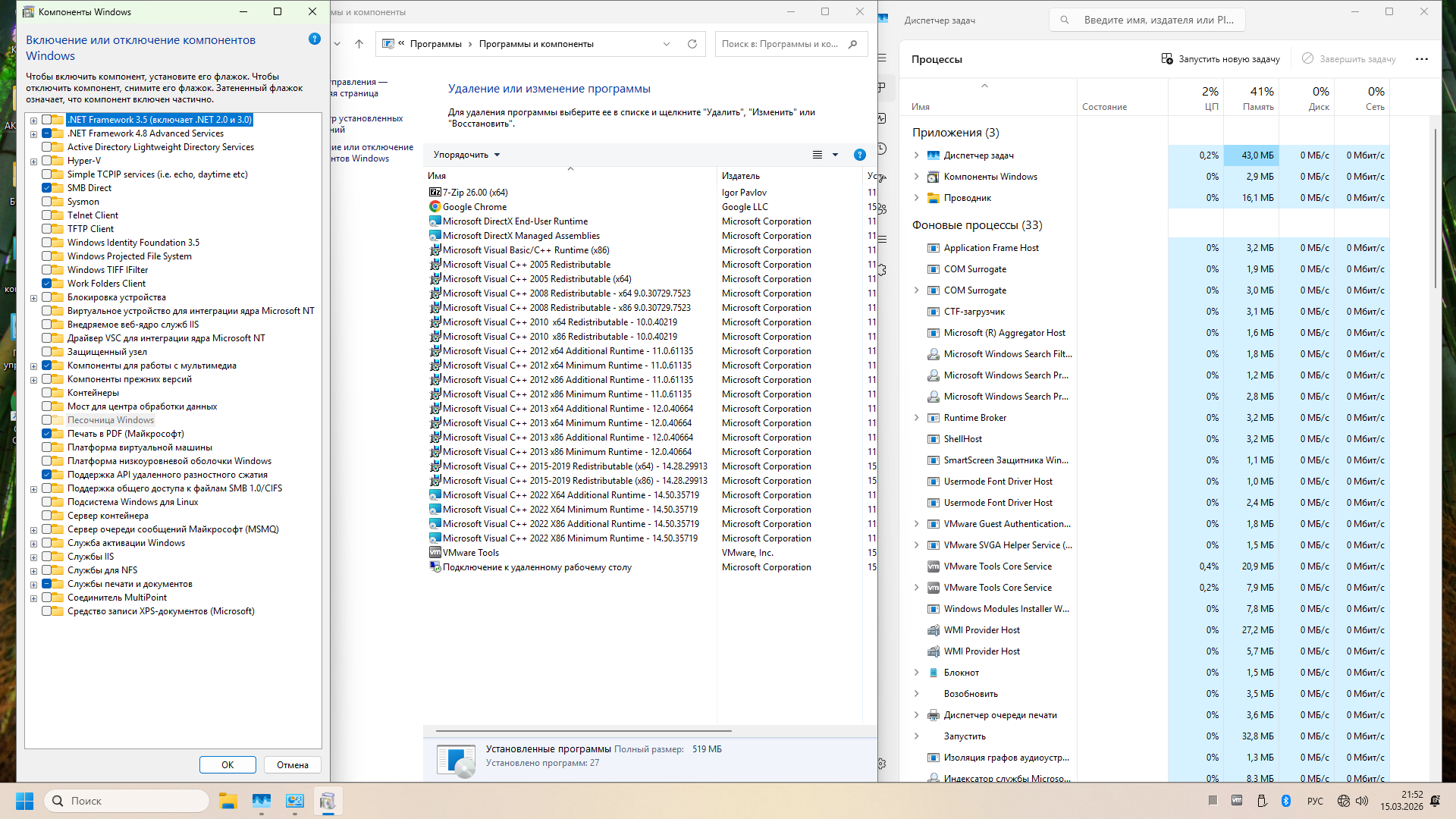Expand .NET Framework 3.5 tree node
This screenshot has width=1456, height=819.
33,121
